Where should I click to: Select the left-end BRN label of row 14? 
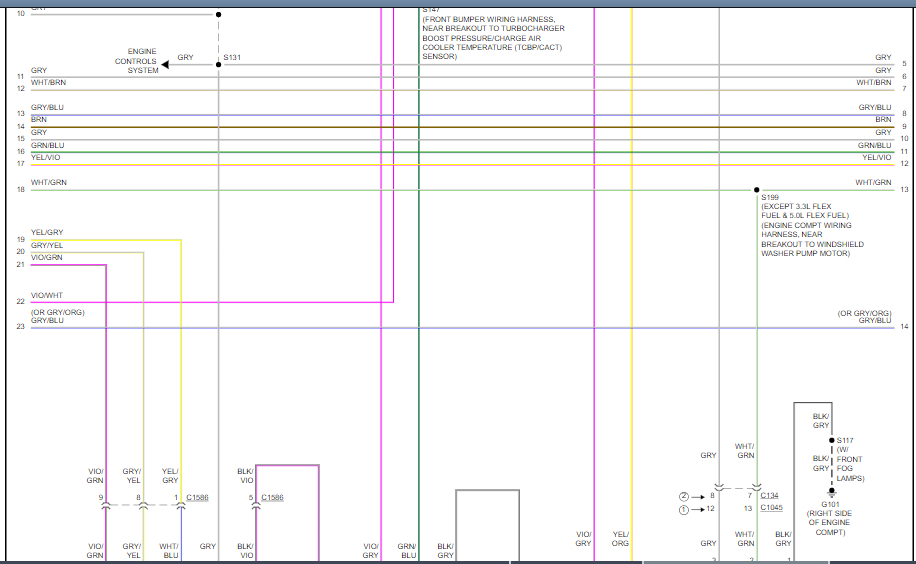pyautogui.click(x=39, y=119)
